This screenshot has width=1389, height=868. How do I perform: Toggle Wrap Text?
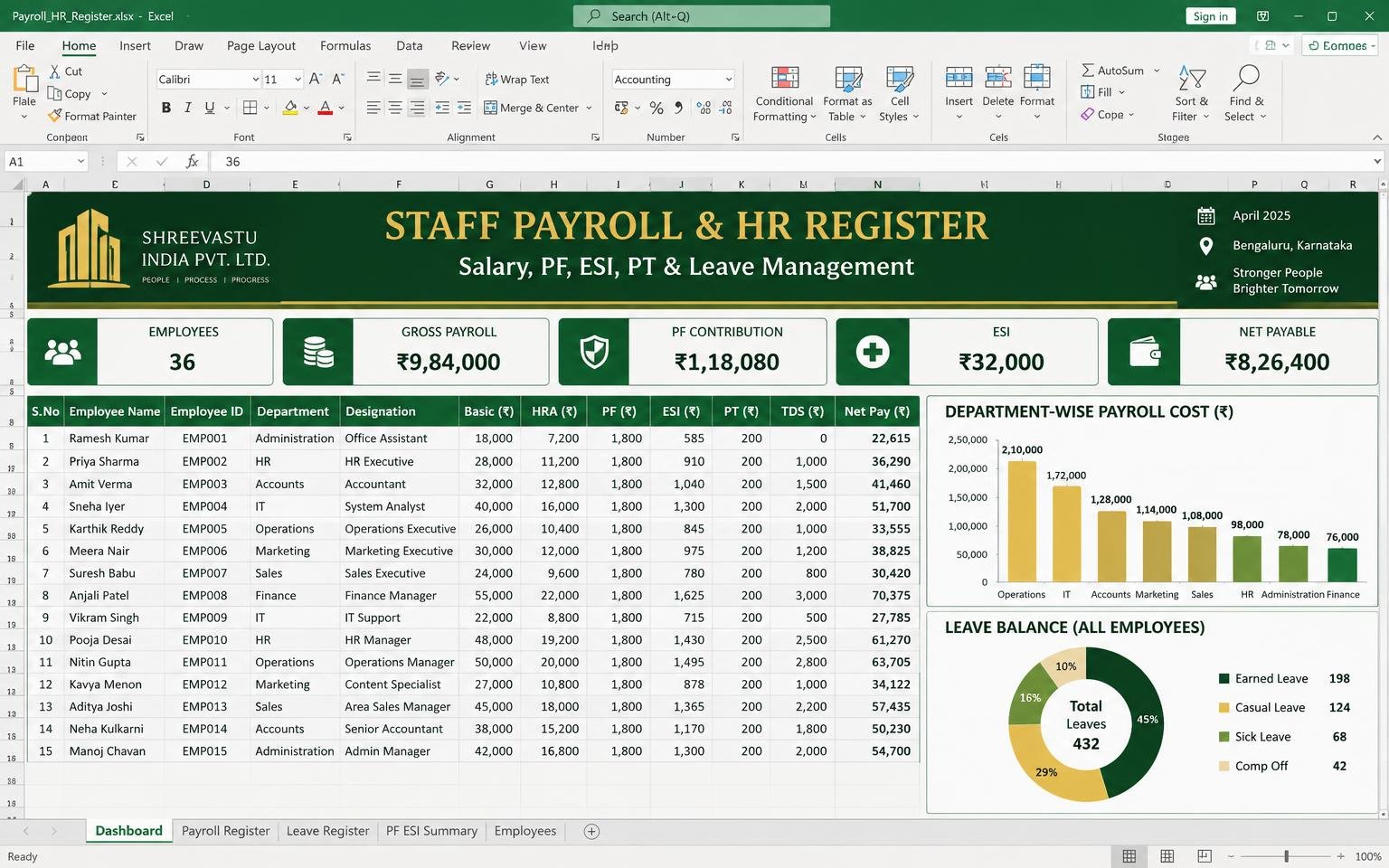click(517, 80)
